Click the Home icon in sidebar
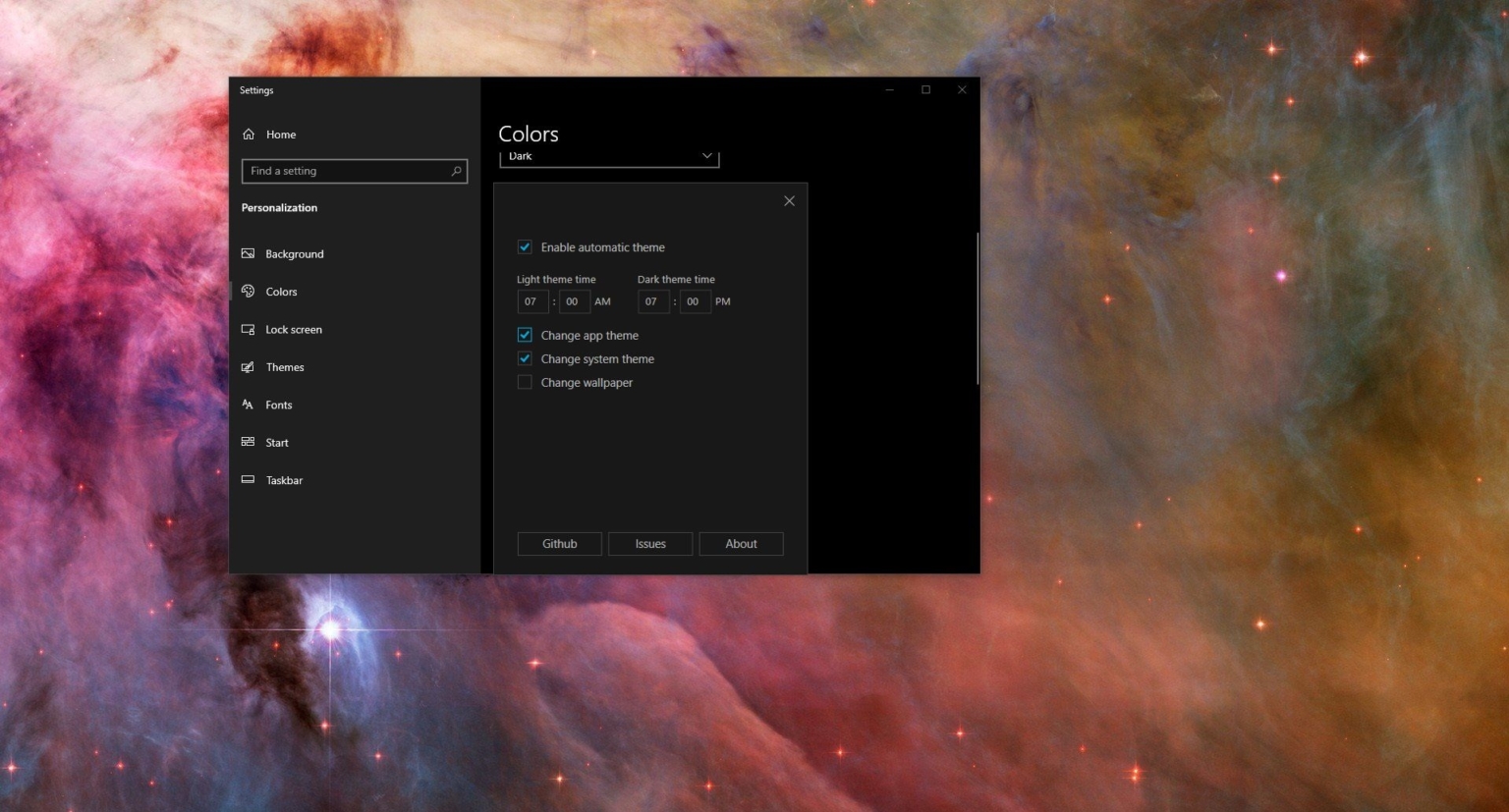This screenshot has height=812, width=1509. click(x=249, y=134)
